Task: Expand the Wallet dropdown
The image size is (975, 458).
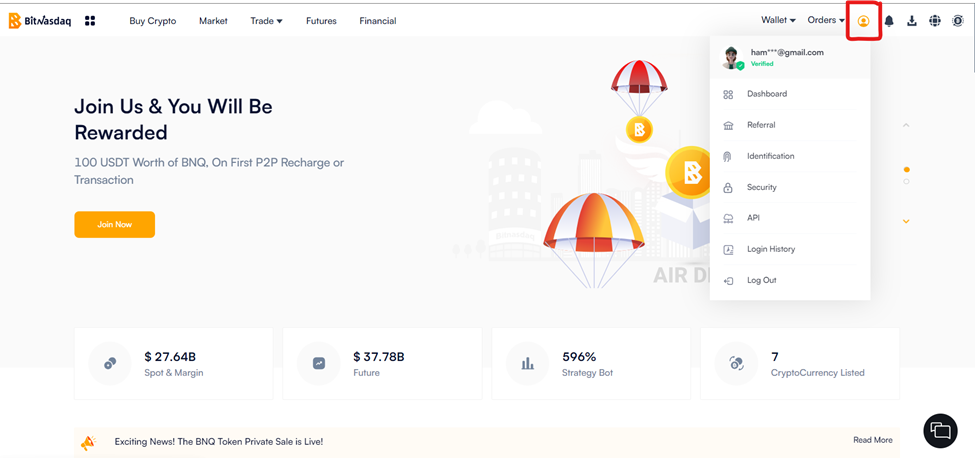Action: click(x=778, y=20)
